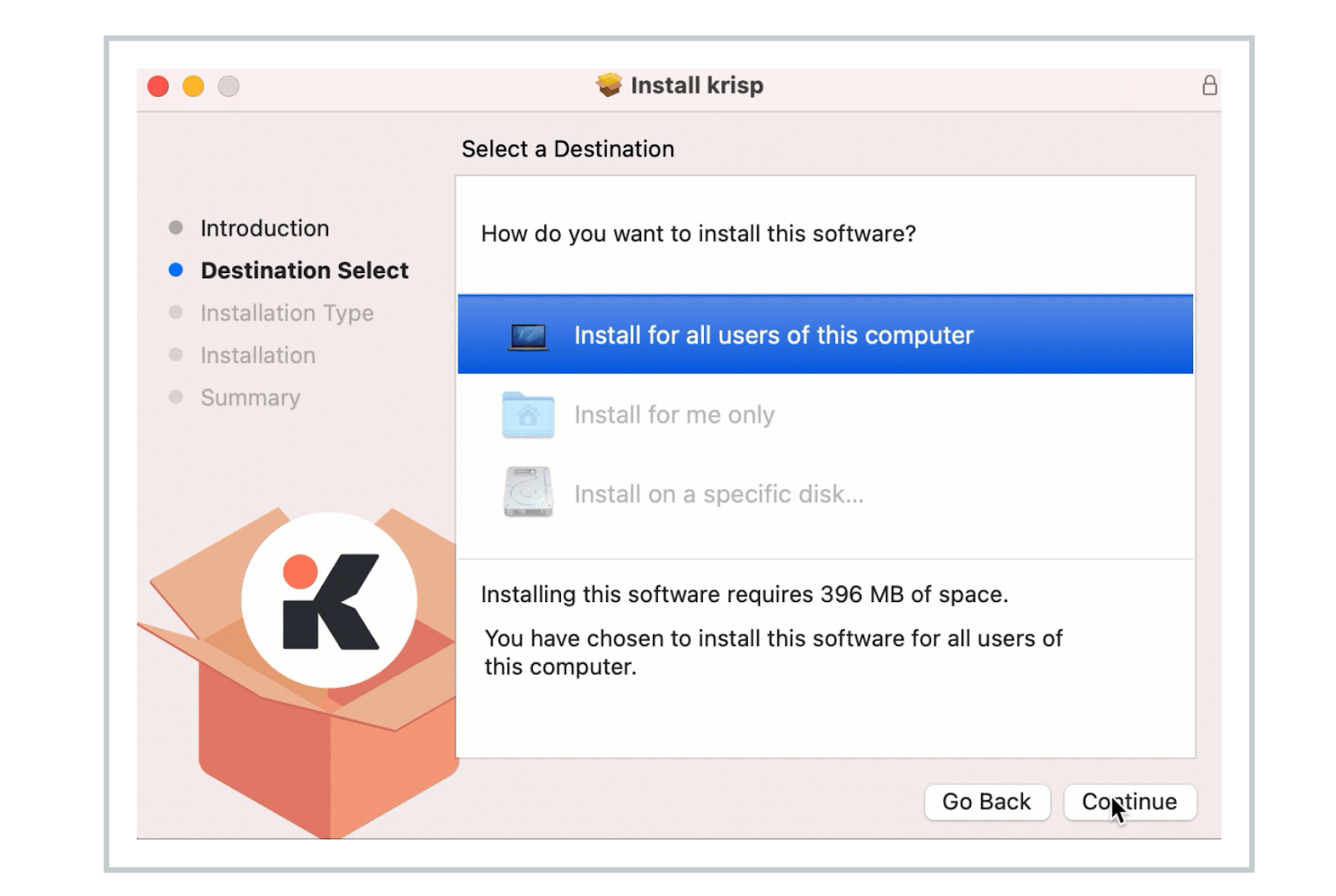
Task: Click the Summary step label
Action: (250, 397)
